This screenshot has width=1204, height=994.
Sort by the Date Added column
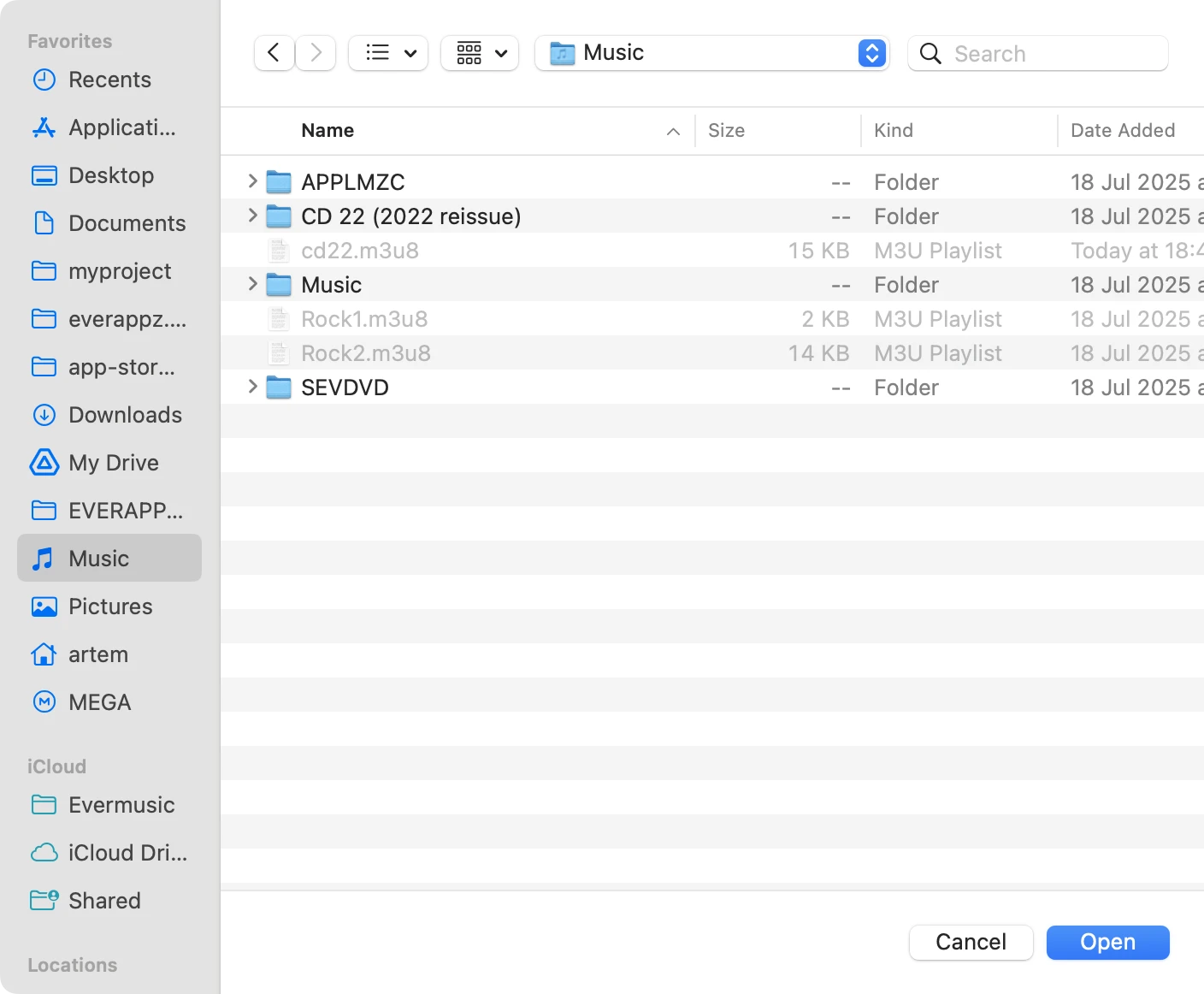coord(1122,130)
